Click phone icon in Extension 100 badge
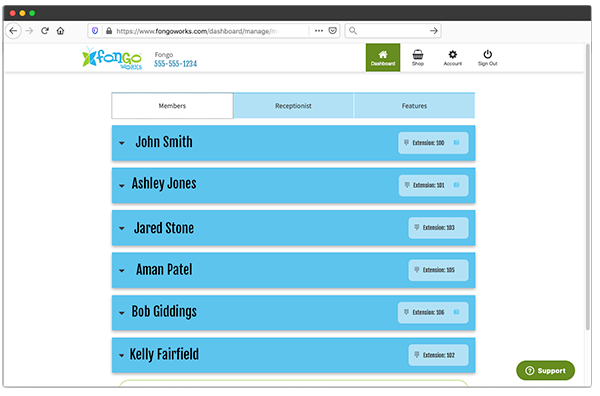The image size is (600, 396). [x=406, y=143]
